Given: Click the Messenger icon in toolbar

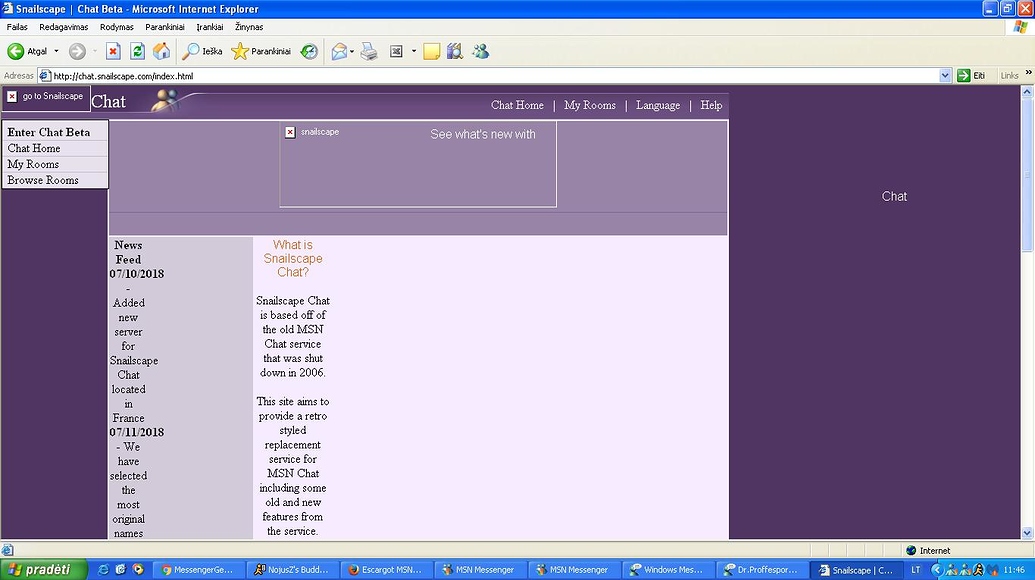Looking at the screenshot, I should (480, 51).
